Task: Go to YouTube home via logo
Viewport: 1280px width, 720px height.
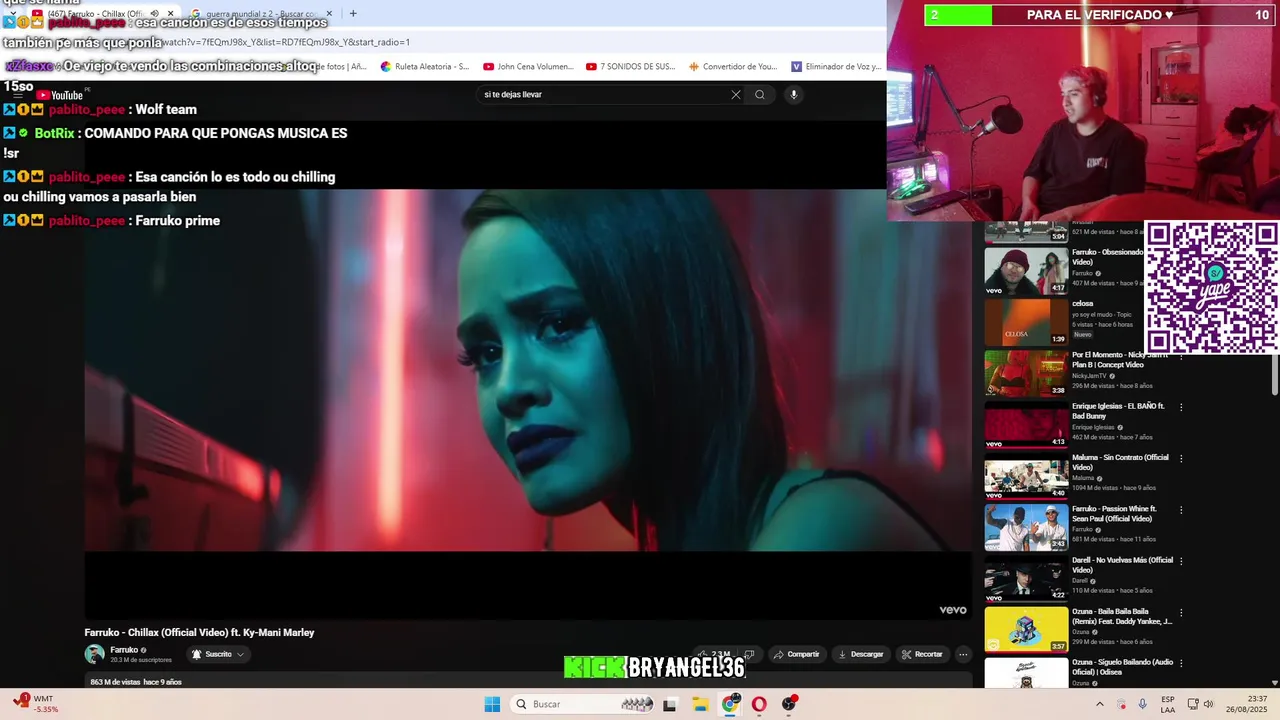Action: pyautogui.click(x=62, y=96)
